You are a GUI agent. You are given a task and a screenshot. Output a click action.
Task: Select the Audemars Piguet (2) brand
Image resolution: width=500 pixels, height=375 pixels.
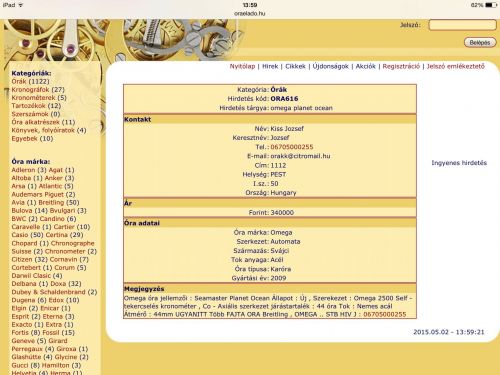(43, 194)
